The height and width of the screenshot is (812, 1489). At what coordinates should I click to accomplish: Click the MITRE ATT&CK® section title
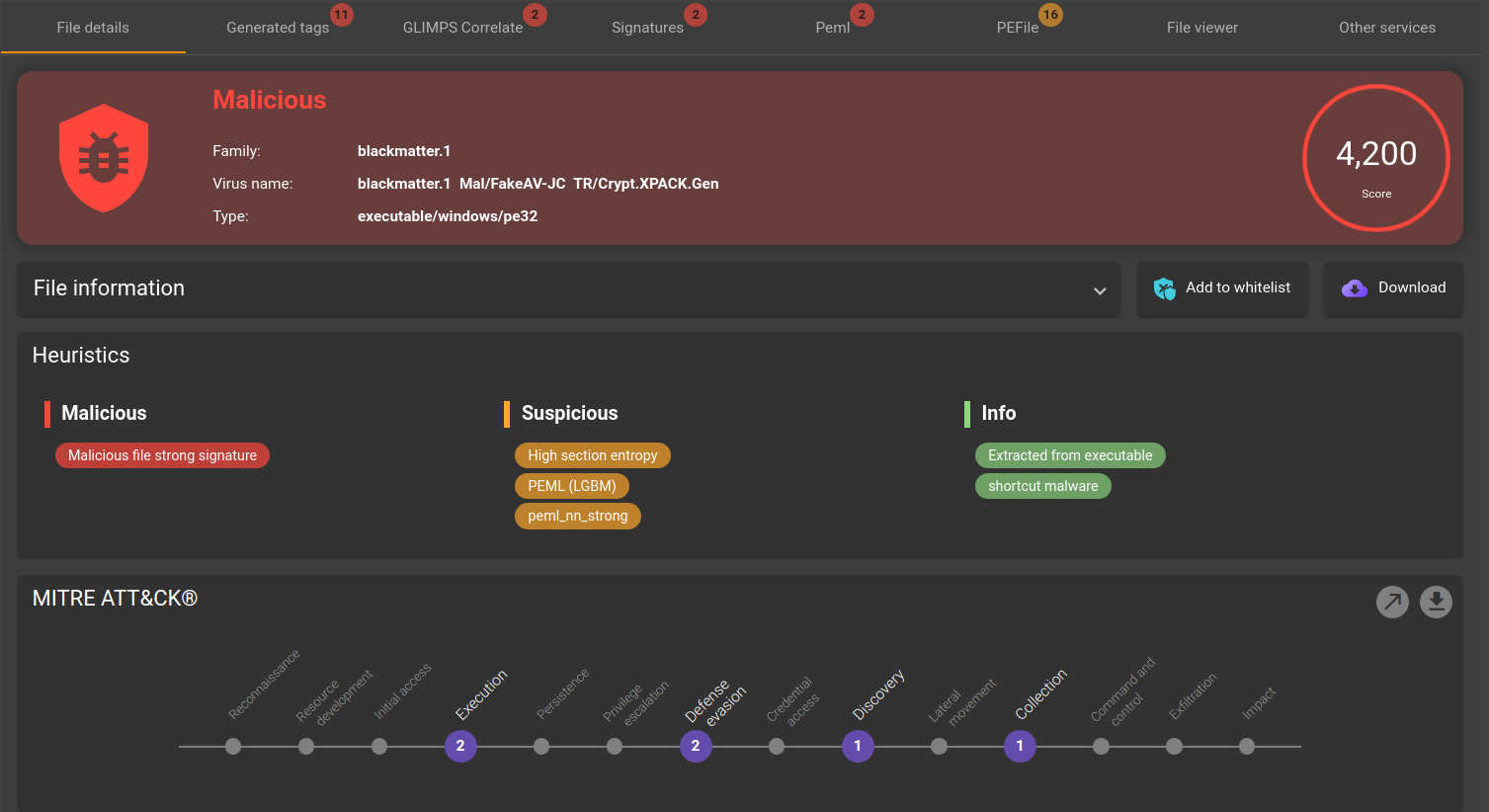pos(115,599)
